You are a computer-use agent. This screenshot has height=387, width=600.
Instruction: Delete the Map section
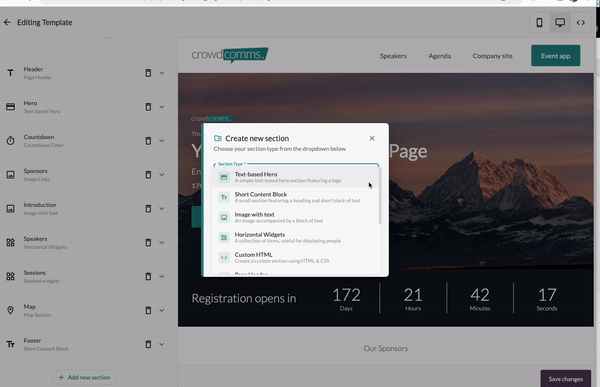[x=148, y=310]
